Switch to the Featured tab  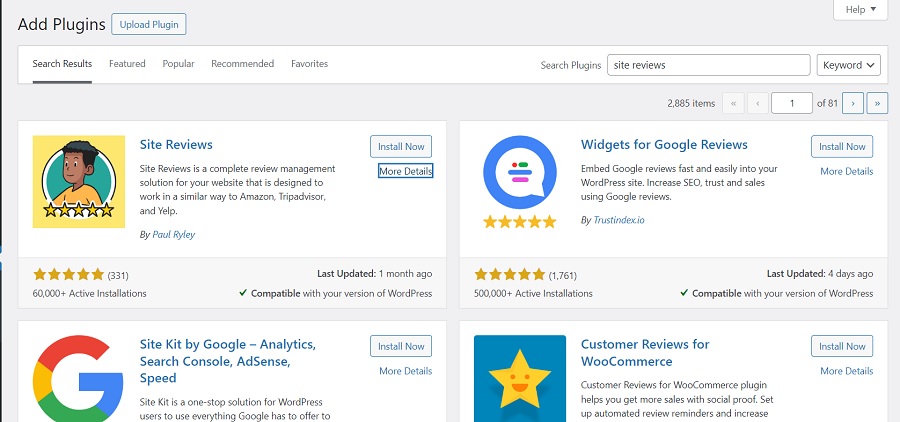point(127,64)
